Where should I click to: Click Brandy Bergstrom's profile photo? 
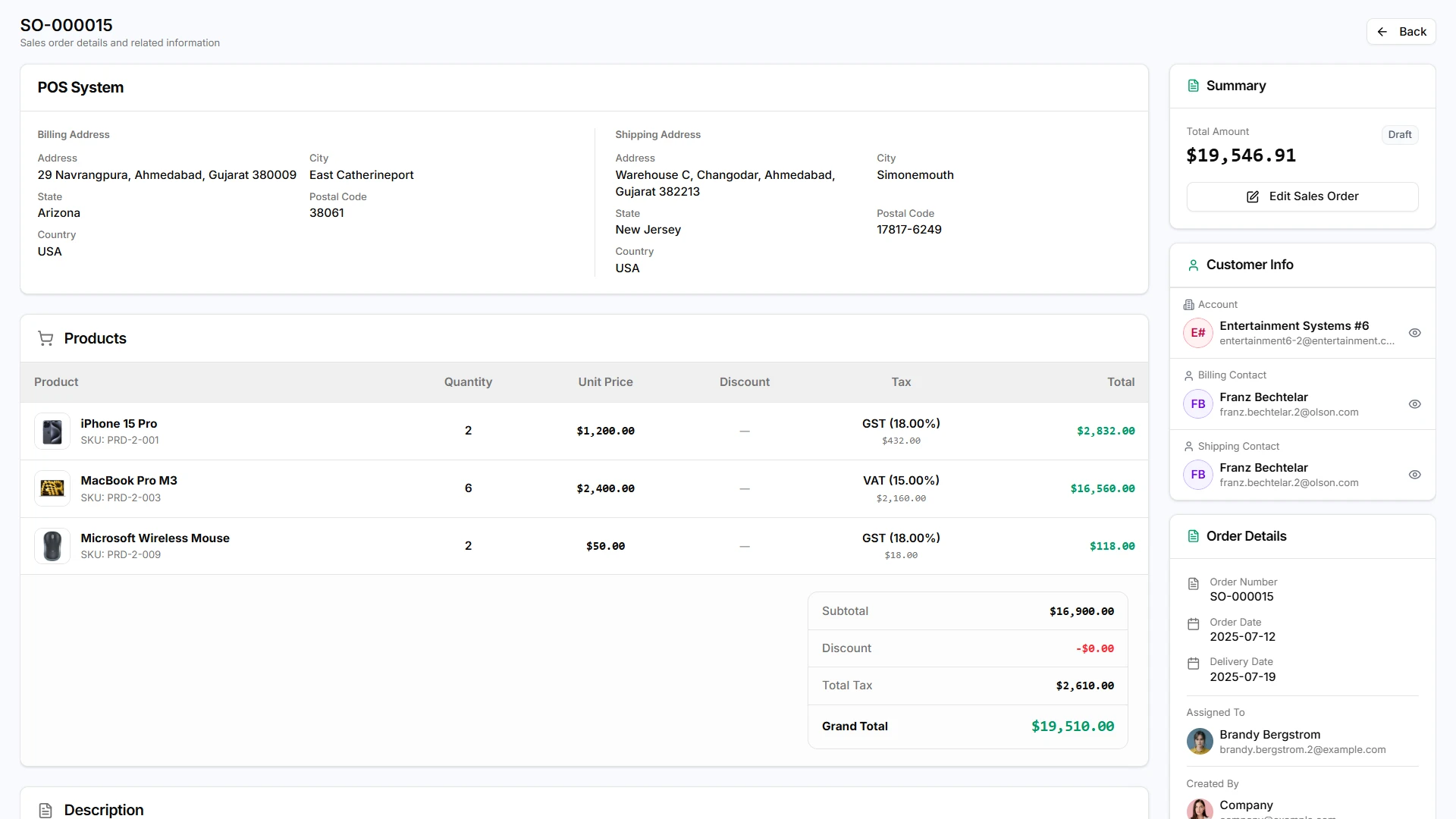[x=1200, y=742]
